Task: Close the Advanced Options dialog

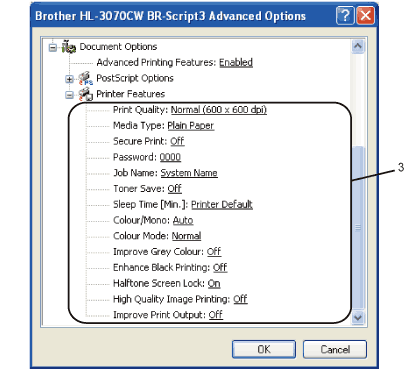Action: pyautogui.click(x=366, y=16)
